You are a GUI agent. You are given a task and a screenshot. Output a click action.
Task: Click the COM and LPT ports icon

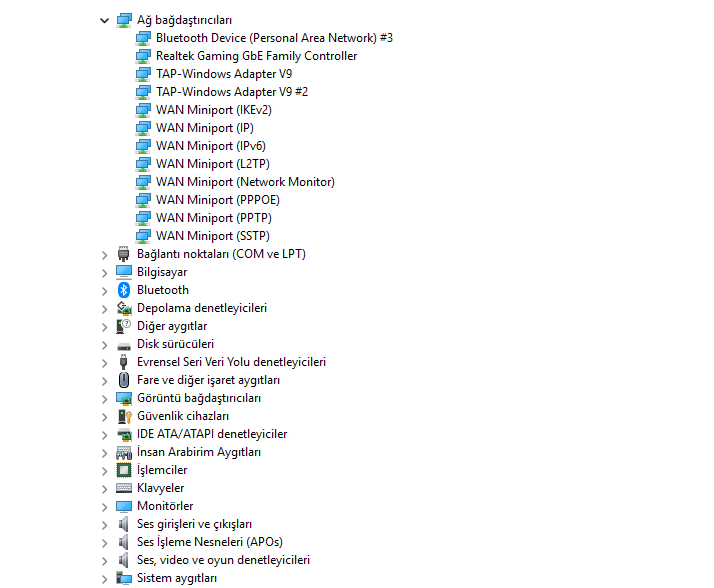pos(123,254)
